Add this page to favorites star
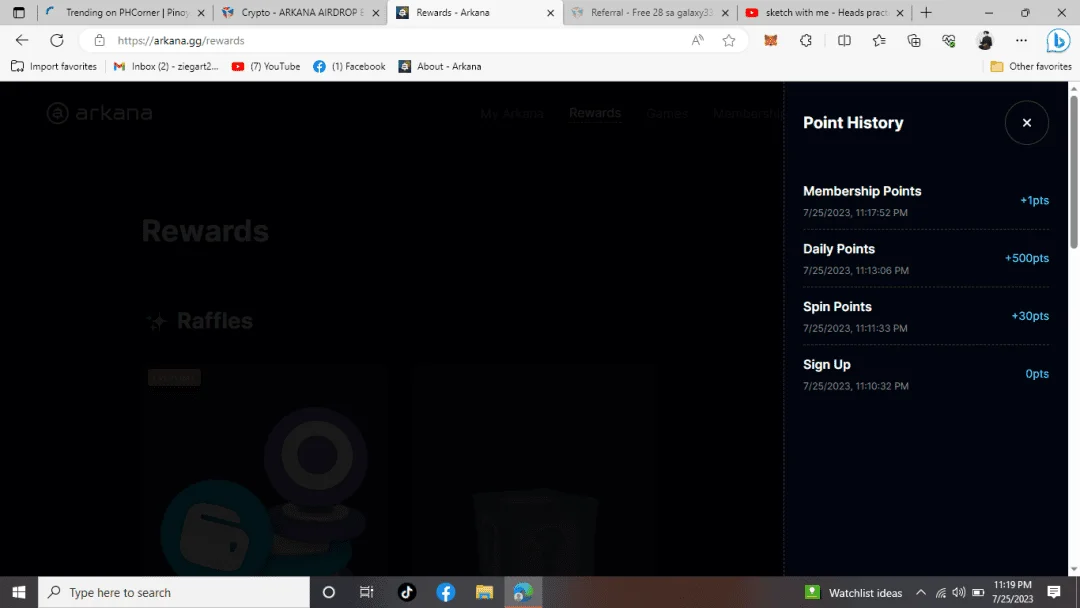 tap(729, 41)
